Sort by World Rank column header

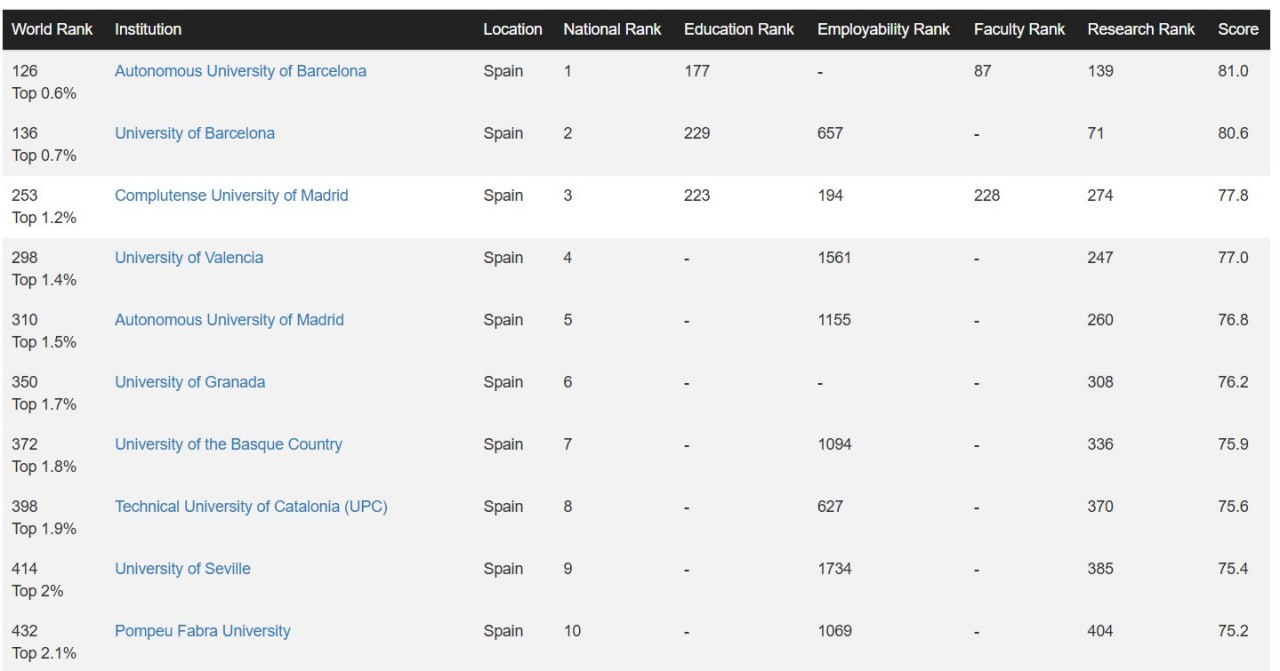52,29
